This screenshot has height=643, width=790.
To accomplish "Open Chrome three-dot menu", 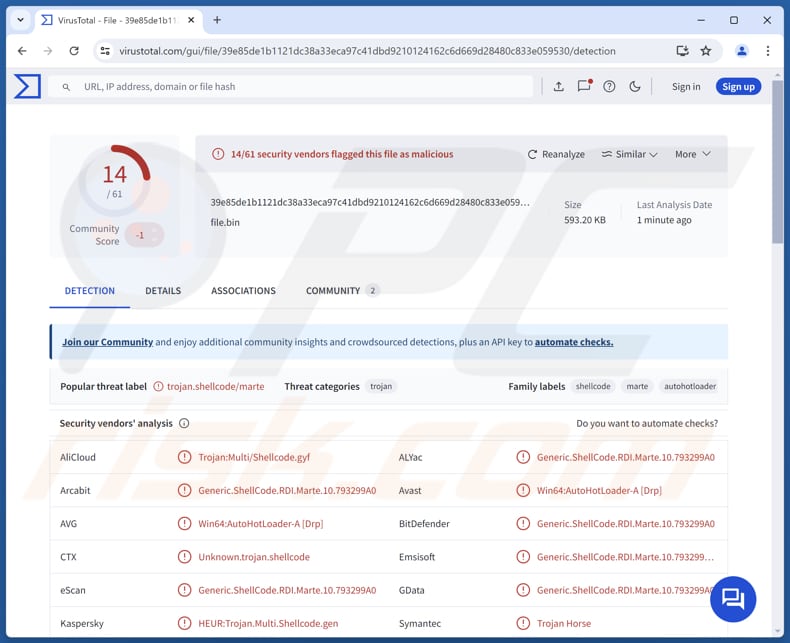I will point(767,51).
